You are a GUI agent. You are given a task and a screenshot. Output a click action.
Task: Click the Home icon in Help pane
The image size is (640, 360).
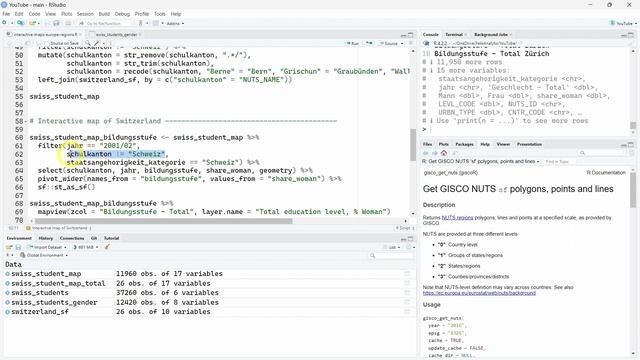(444, 153)
